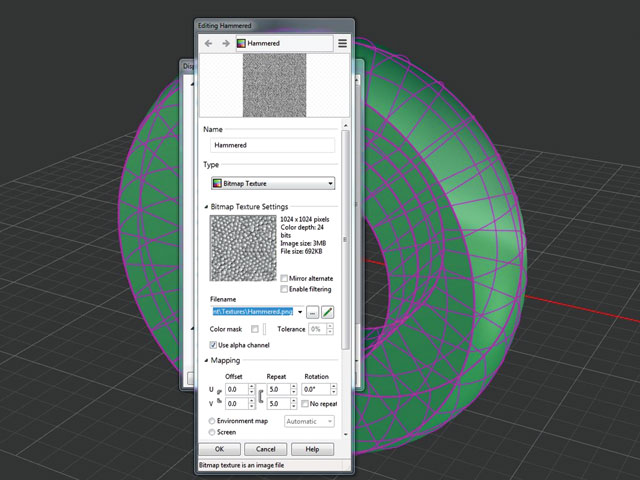Click the Name field containing Hammered

(x=272, y=145)
